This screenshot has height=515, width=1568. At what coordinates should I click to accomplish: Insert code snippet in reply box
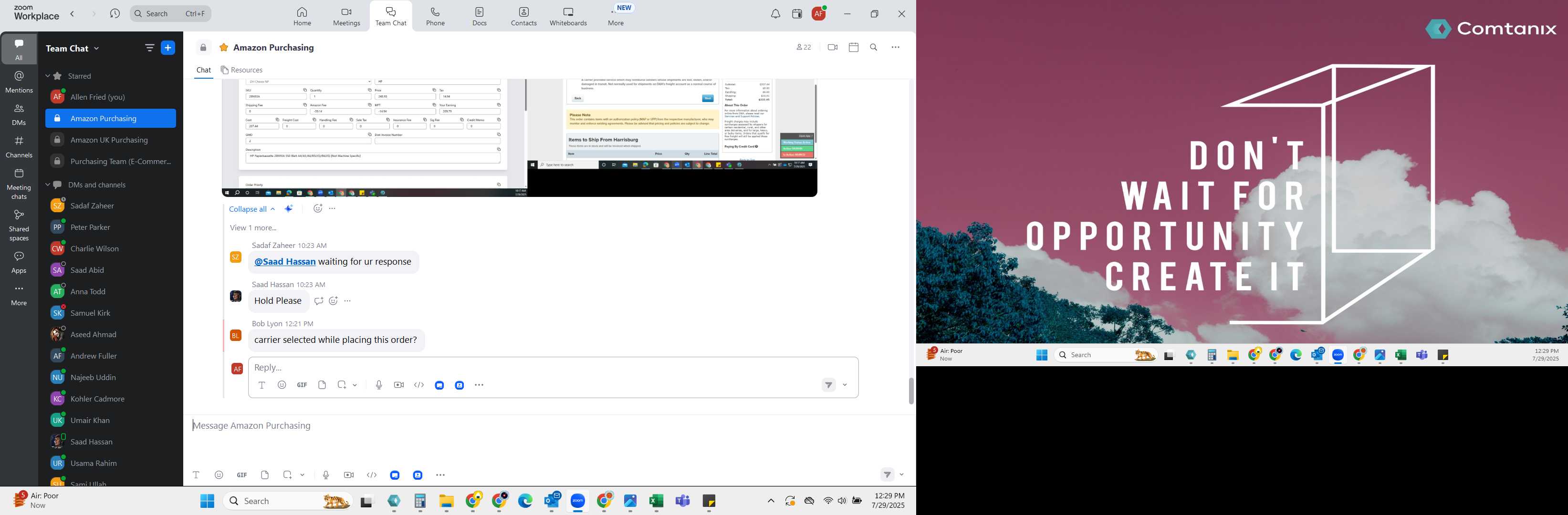coord(419,385)
